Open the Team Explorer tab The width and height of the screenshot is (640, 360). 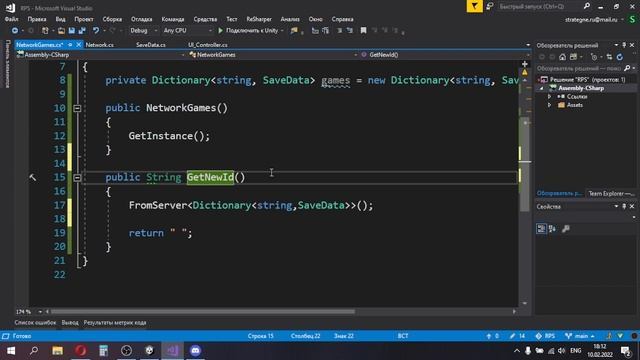click(611, 193)
